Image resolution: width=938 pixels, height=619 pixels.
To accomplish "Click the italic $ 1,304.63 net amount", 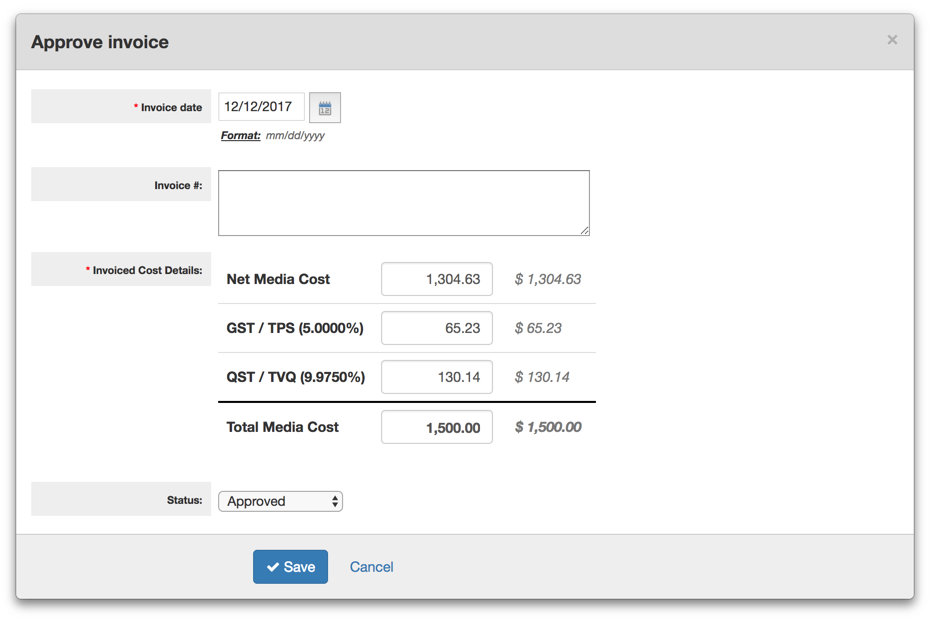I will 548,280.
